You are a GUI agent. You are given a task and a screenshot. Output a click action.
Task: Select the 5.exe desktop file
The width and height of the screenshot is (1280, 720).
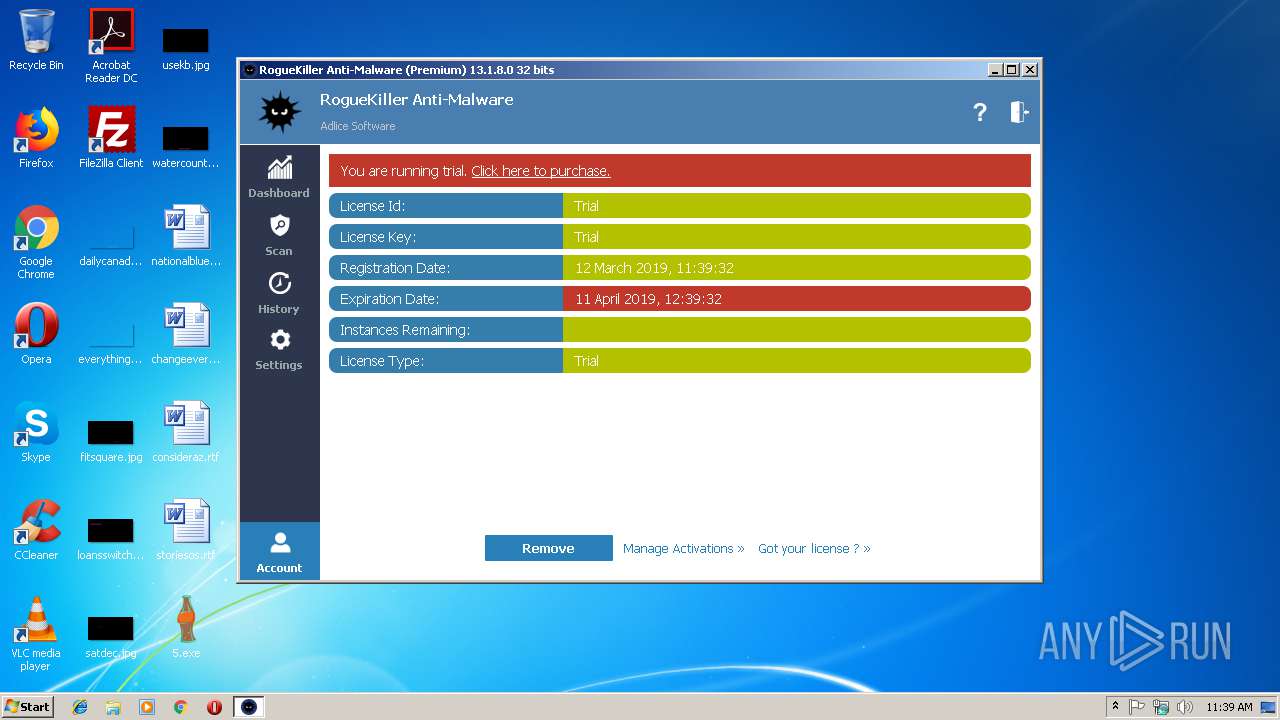pos(186,627)
